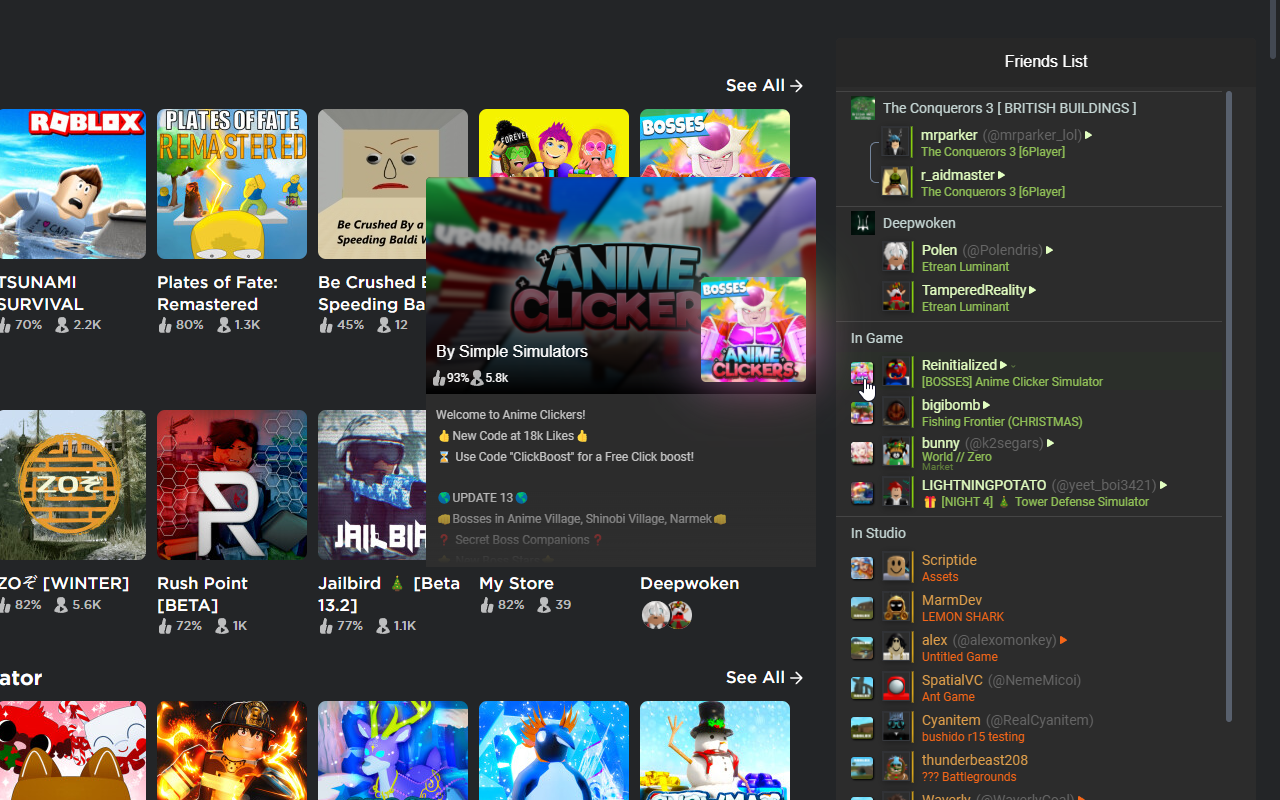Click thunderbeast208's avatar headshot

(896, 767)
